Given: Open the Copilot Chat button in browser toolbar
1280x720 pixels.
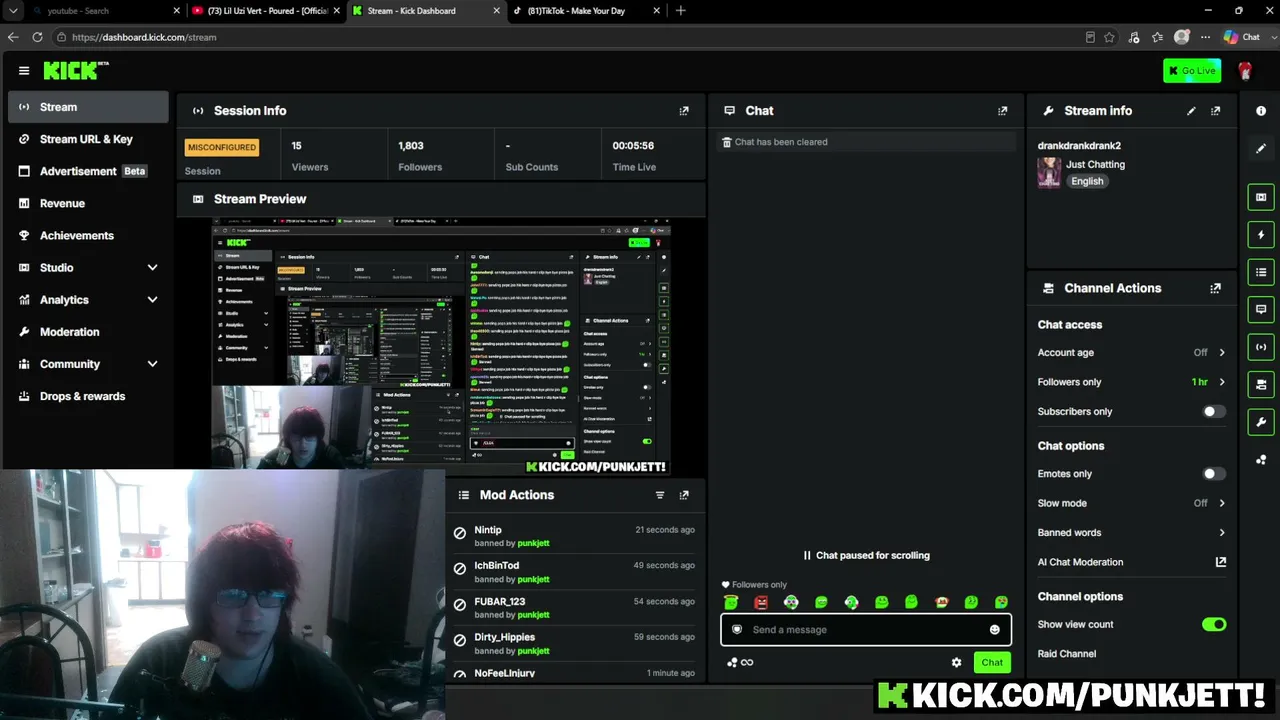Looking at the screenshot, I should coord(1242,37).
